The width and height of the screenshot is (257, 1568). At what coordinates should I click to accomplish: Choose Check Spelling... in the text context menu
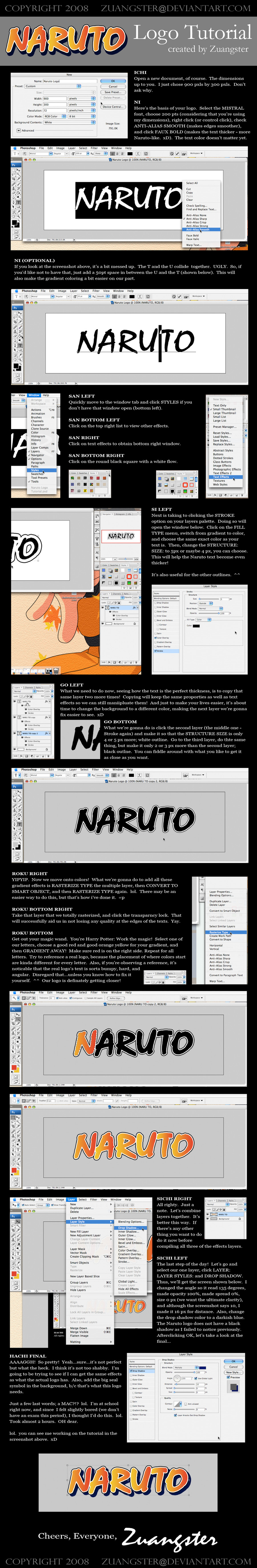(196, 206)
